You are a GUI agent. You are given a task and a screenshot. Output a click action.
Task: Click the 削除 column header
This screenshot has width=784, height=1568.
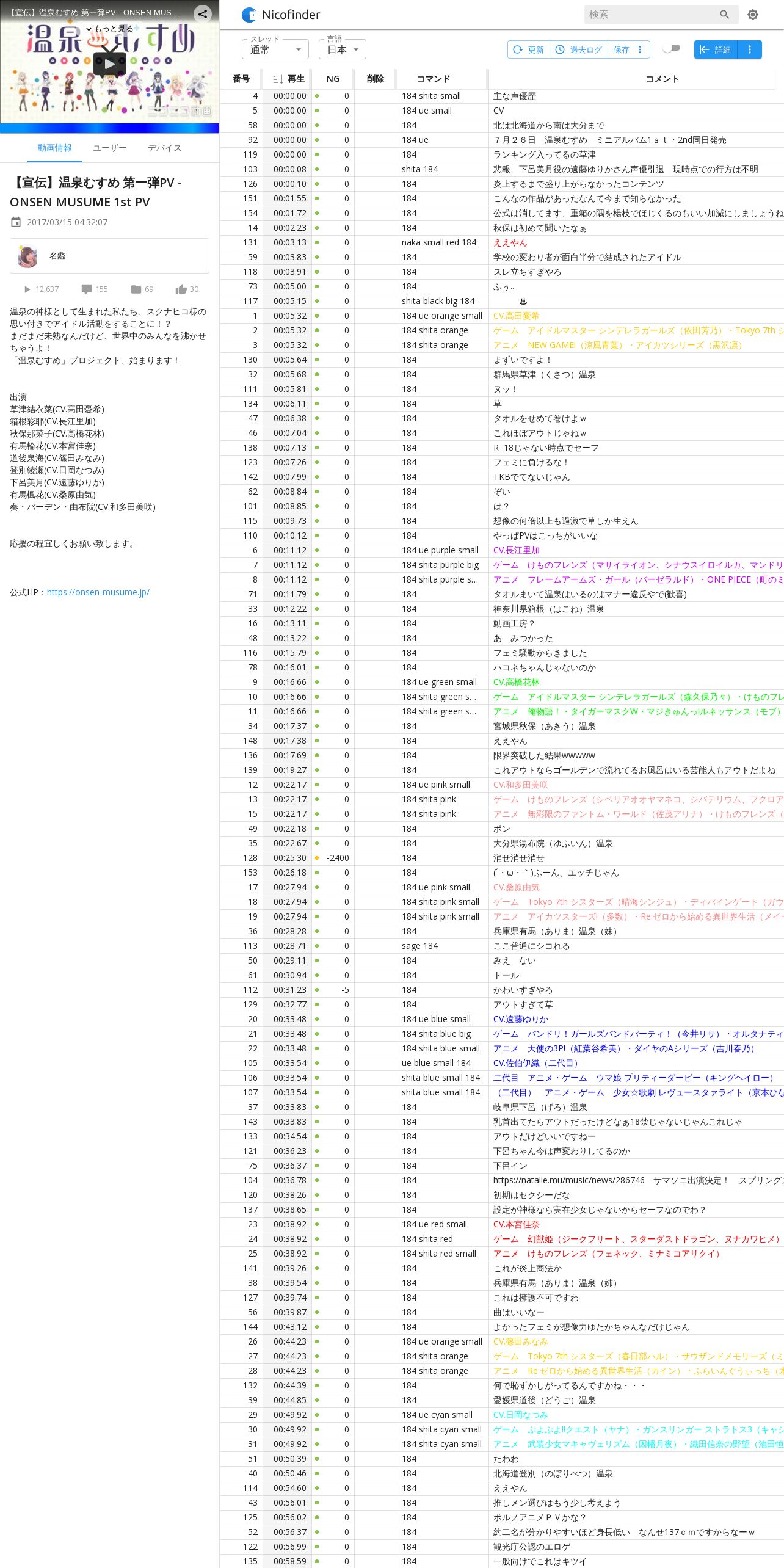pyautogui.click(x=376, y=79)
